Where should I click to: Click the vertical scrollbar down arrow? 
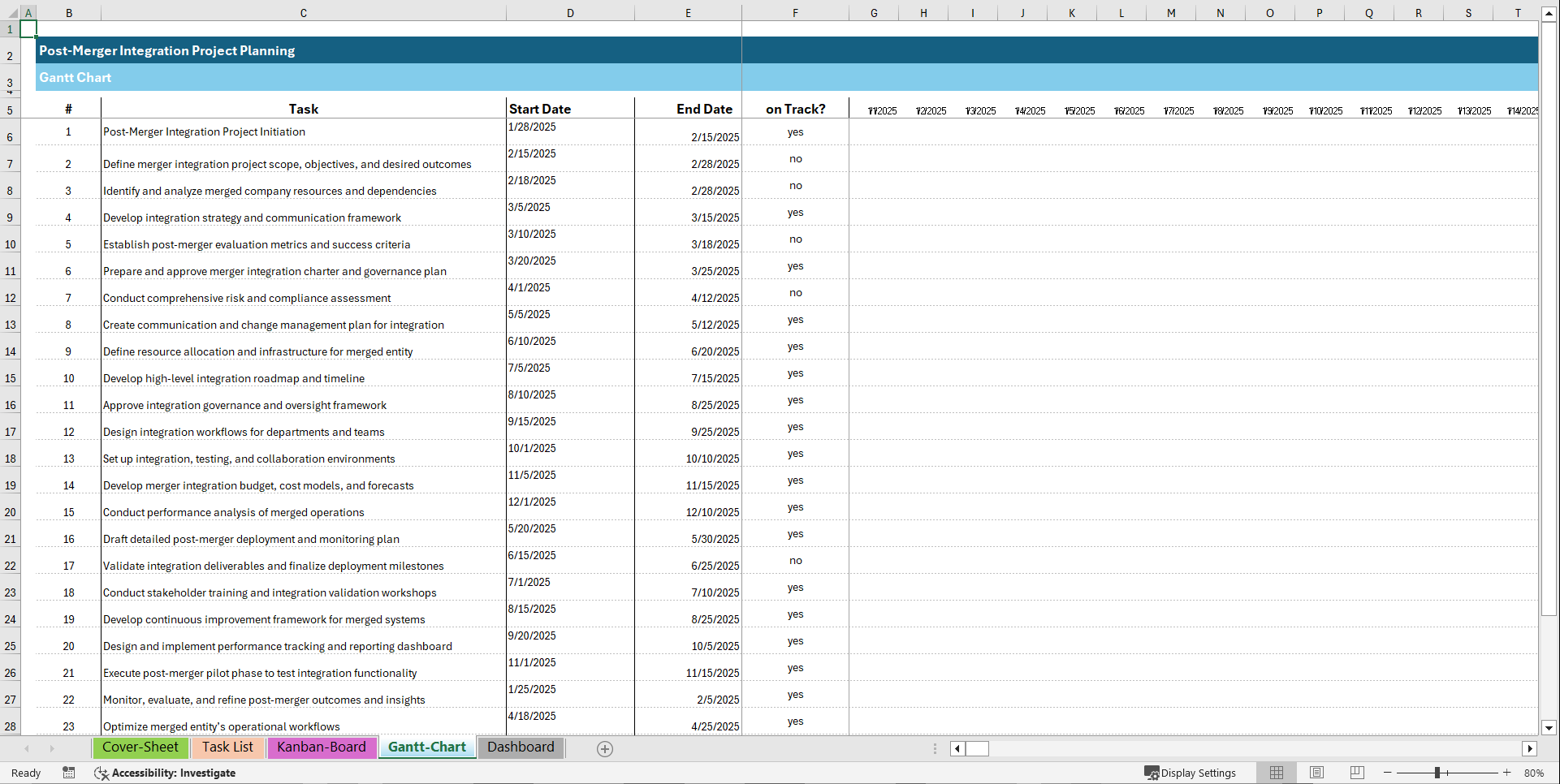(1549, 728)
